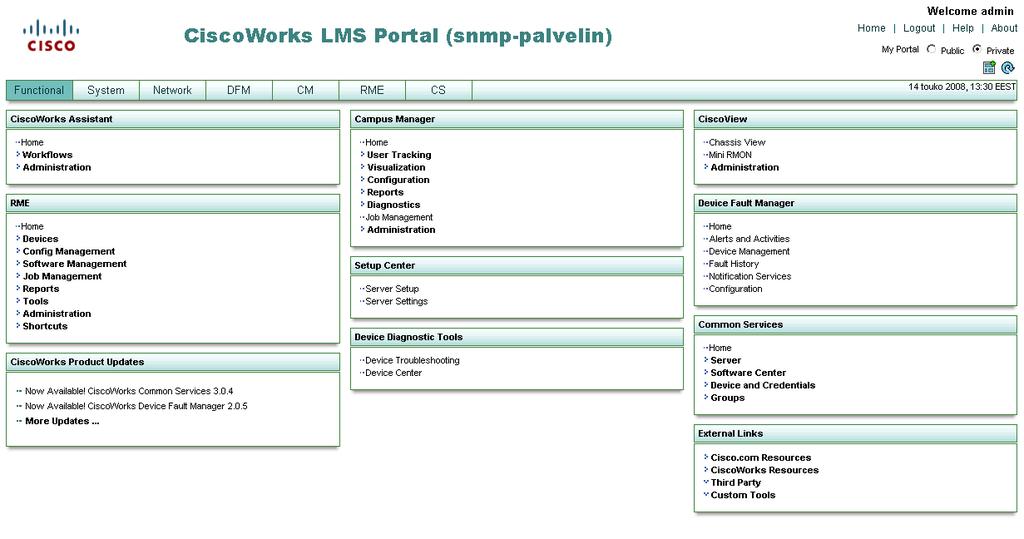Expand Software Center in Common Services
This screenshot has height=539, width=1024.
pyautogui.click(x=748, y=373)
